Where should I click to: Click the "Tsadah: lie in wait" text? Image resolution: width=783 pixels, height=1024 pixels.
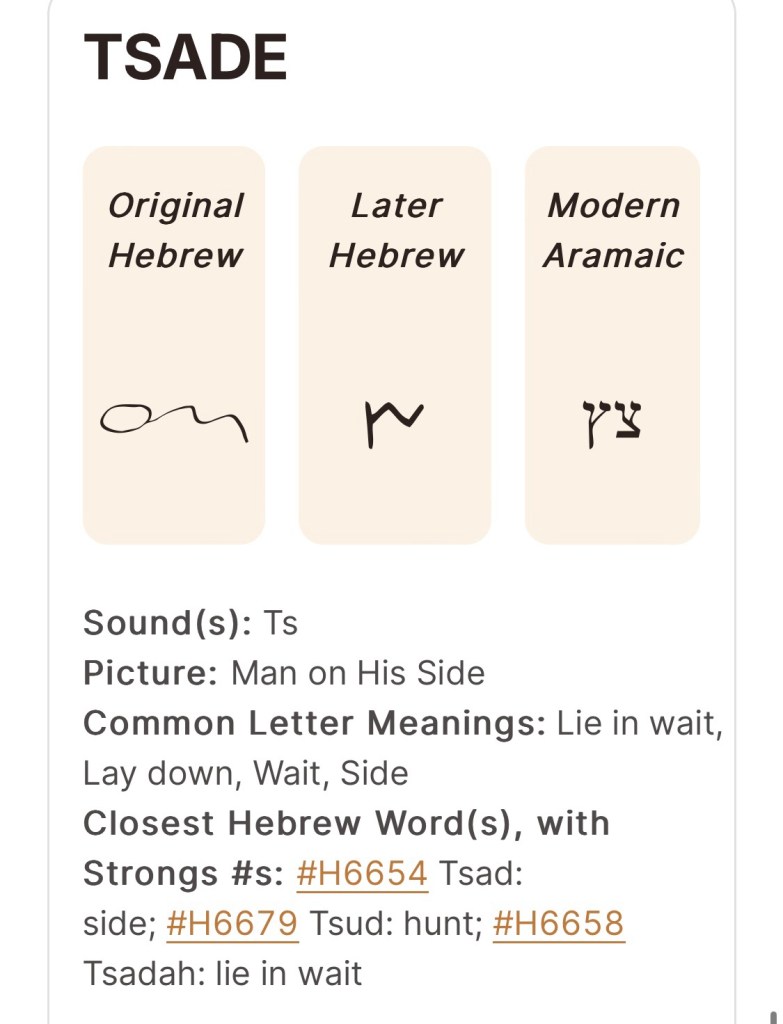click(x=222, y=973)
